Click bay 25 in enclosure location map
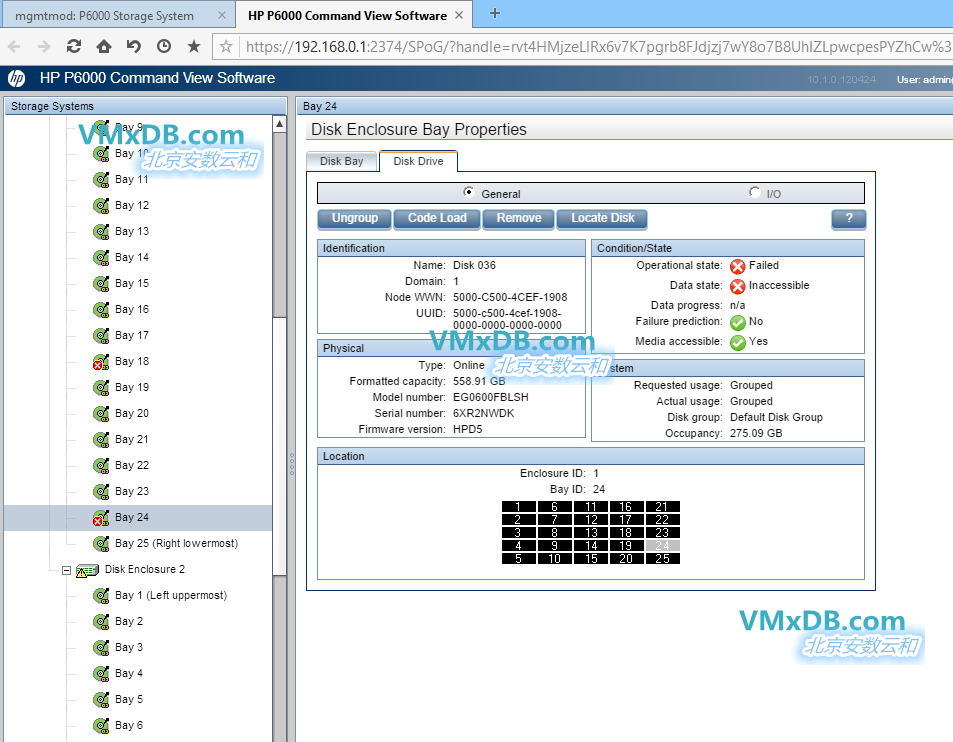953x742 pixels. pyautogui.click(x=662, y=558)
